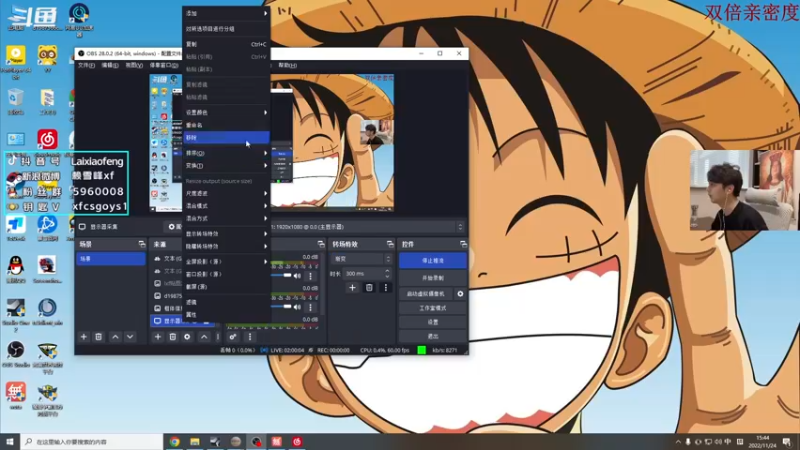The image size is (800, 450).
Task: Click the 启动虚拟摄像机 button
Action: (x=426, y=294)
